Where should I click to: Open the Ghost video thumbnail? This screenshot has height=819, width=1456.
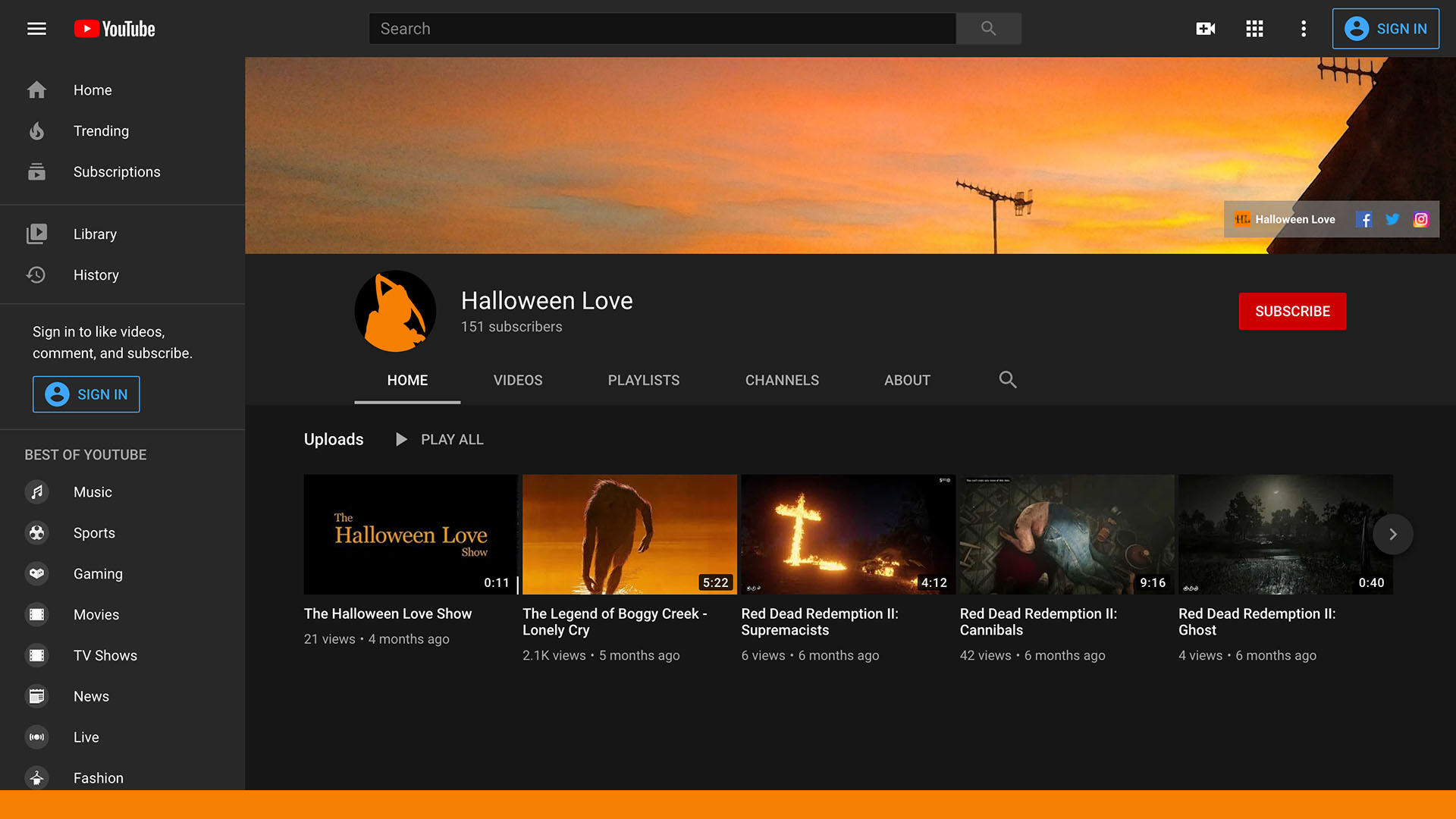tap(1285, 535)
